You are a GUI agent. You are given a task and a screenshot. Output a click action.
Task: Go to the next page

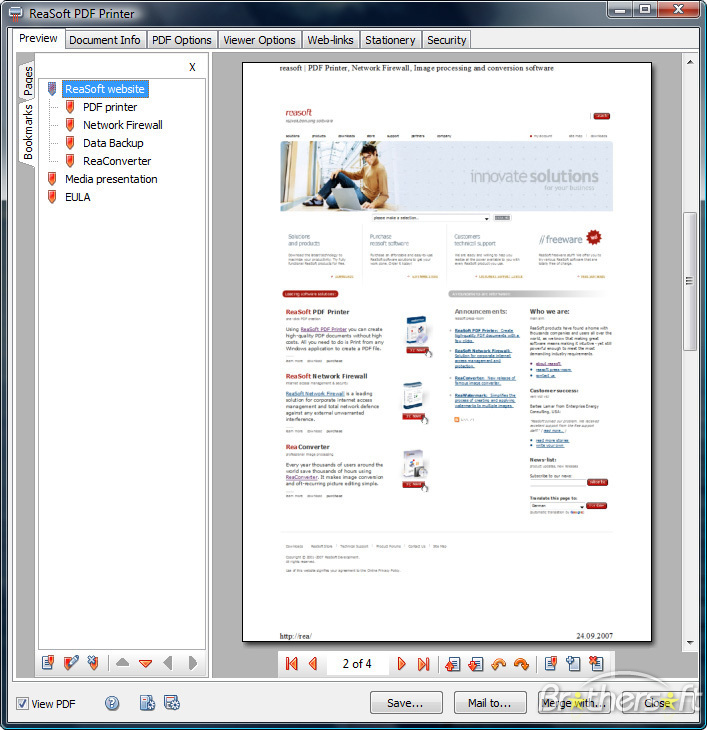click(401, 663)
